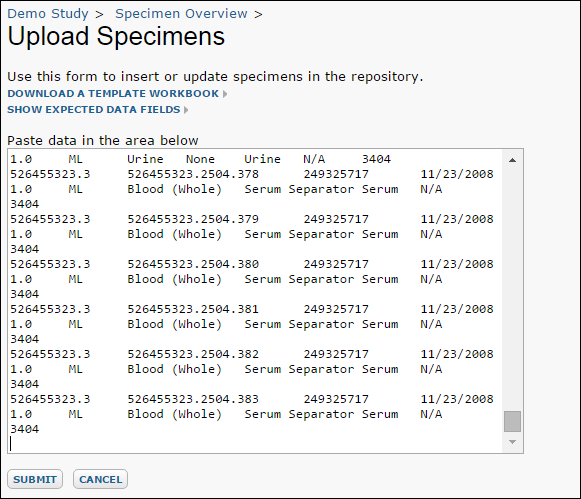Click triangle icon next to Show Expected Data Fields
The height and width of the screenshot is (499, 581).
pyautogui.click(x=186, y=110)
